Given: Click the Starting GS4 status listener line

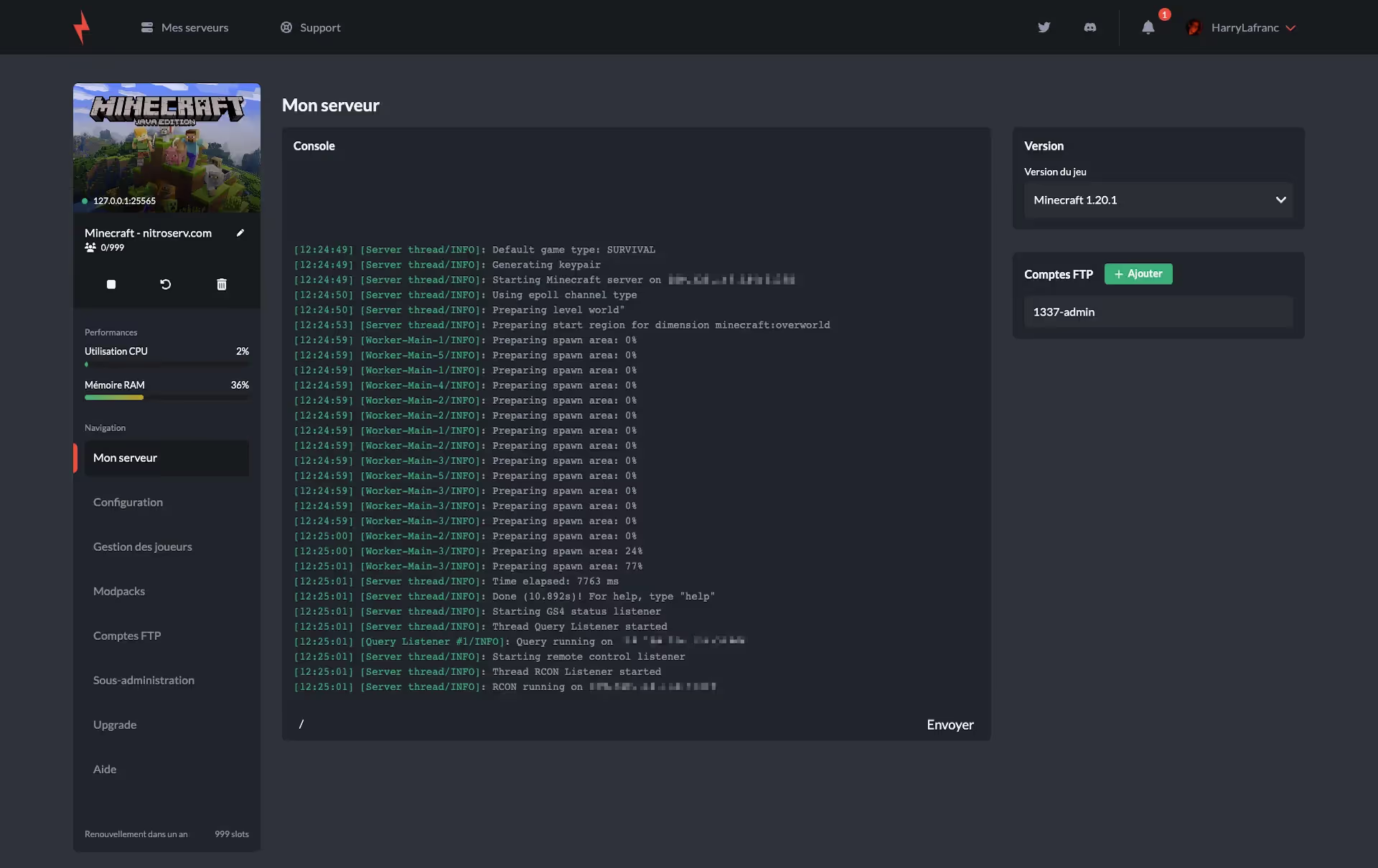Looking at the screenshot, I should click(477, 611).
